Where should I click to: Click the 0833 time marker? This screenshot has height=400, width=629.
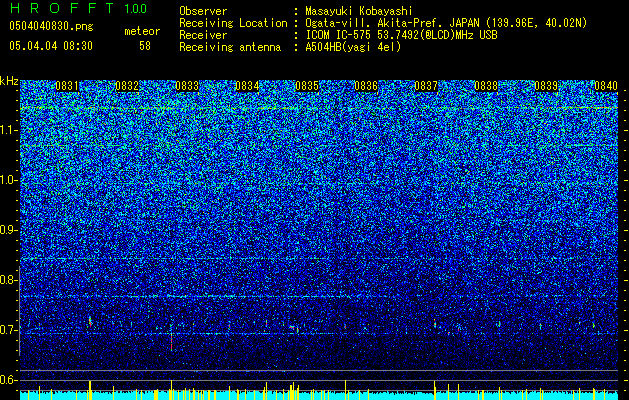coord(187,86)
